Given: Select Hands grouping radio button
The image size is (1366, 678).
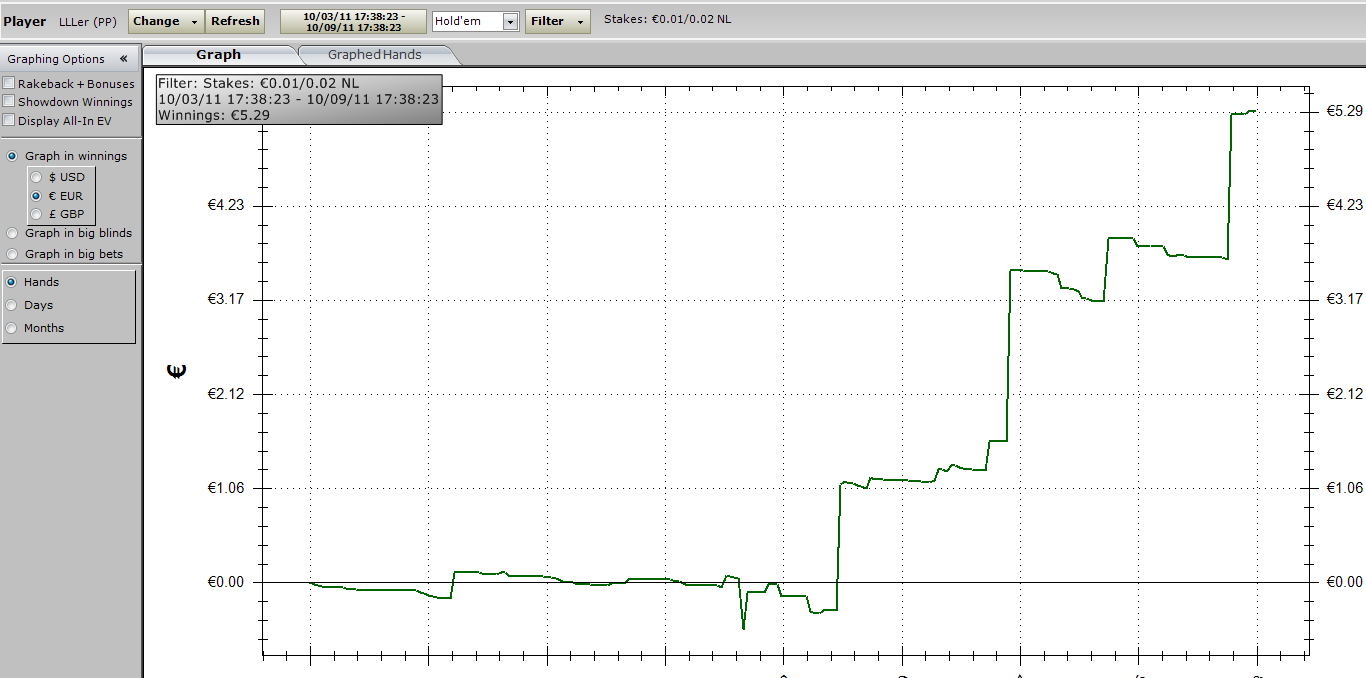Looking at the screenshot, I should click(x=13, y=282).
